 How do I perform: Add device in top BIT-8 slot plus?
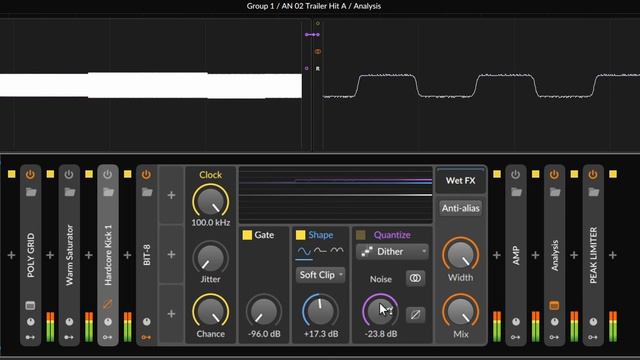pyautogui.click(x=171, y=195)
